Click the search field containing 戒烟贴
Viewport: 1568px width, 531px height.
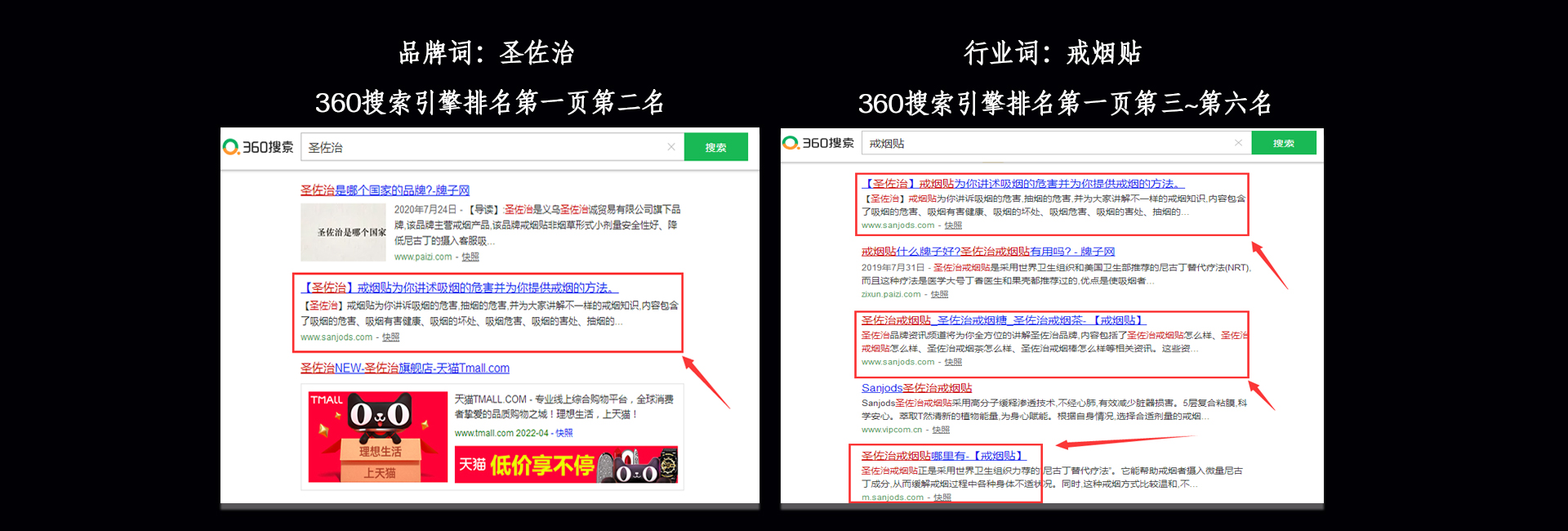[1057, 143]
